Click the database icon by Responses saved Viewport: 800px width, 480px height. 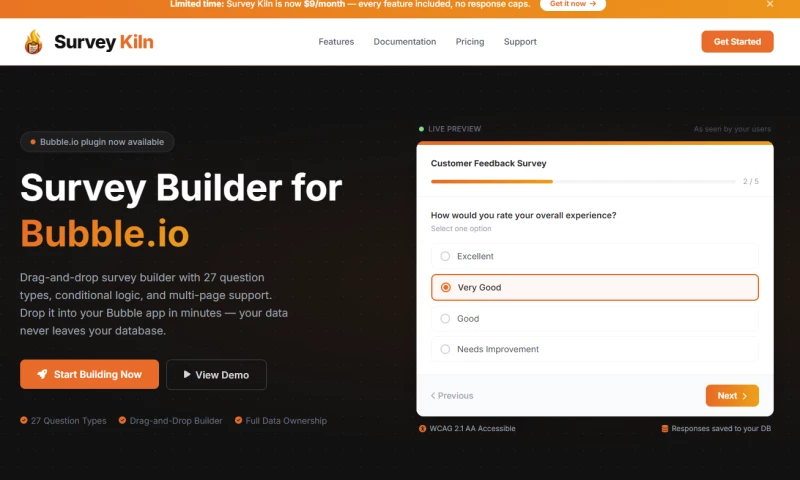point(665,428)
